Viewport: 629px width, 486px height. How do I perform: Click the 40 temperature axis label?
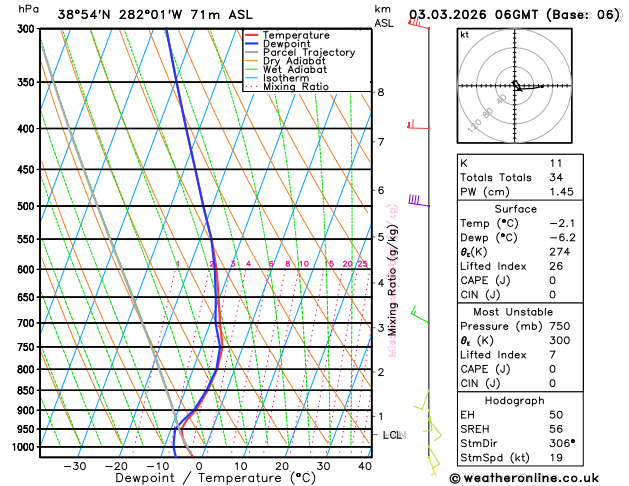tap(365, 466)
